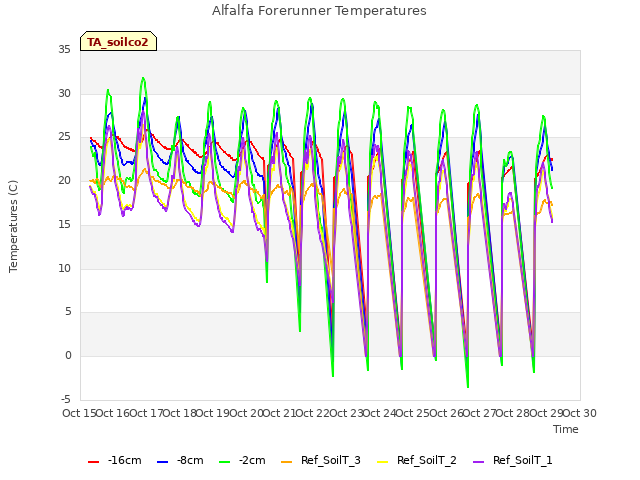The image size is (640, 480).
Task: Toggle the -2cm series in the legend
Action: [242, 460]
